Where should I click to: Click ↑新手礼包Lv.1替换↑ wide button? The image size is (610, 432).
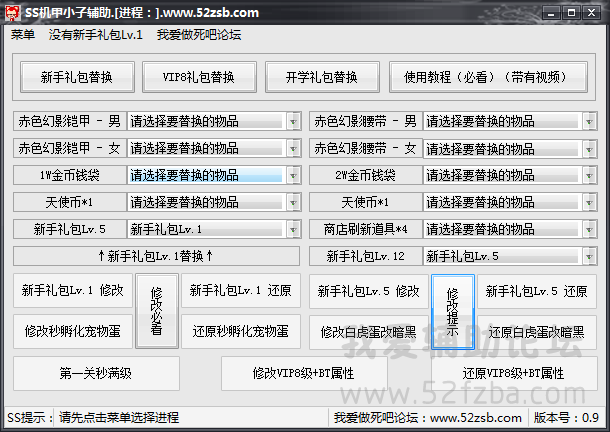click(156, 256)
